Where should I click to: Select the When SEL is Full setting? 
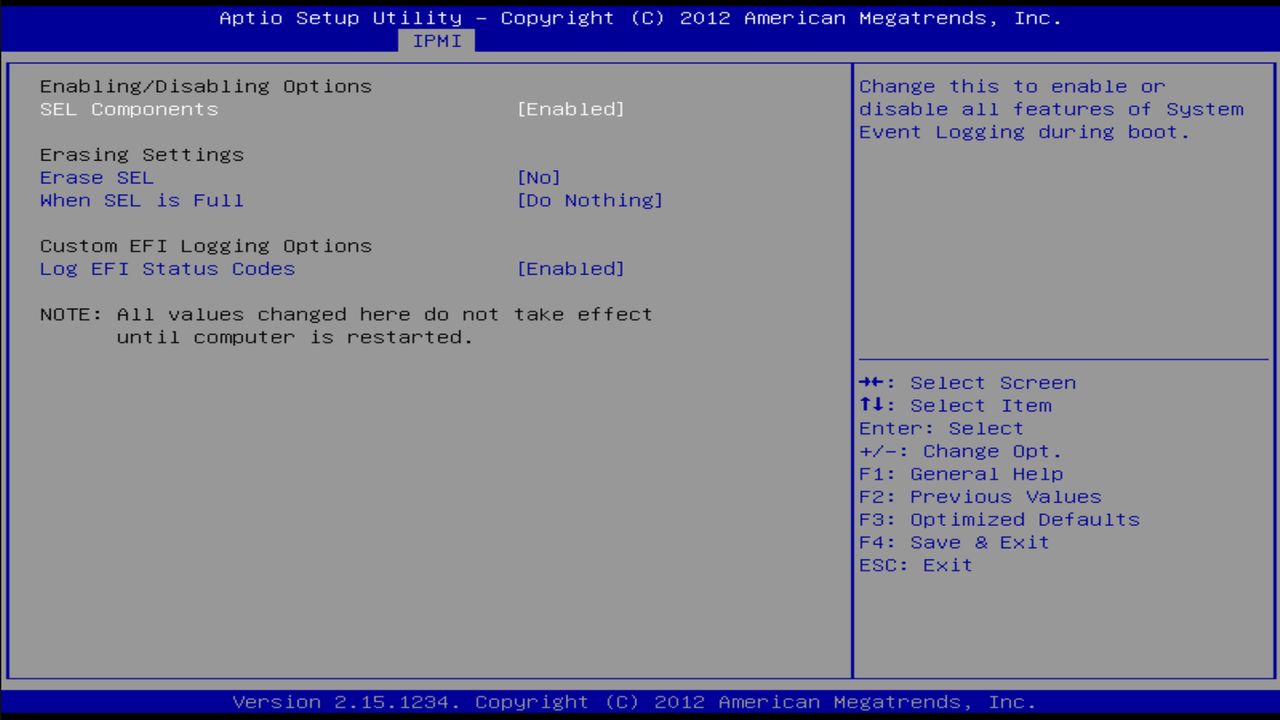pyautogui.click(x=142, y=200)
